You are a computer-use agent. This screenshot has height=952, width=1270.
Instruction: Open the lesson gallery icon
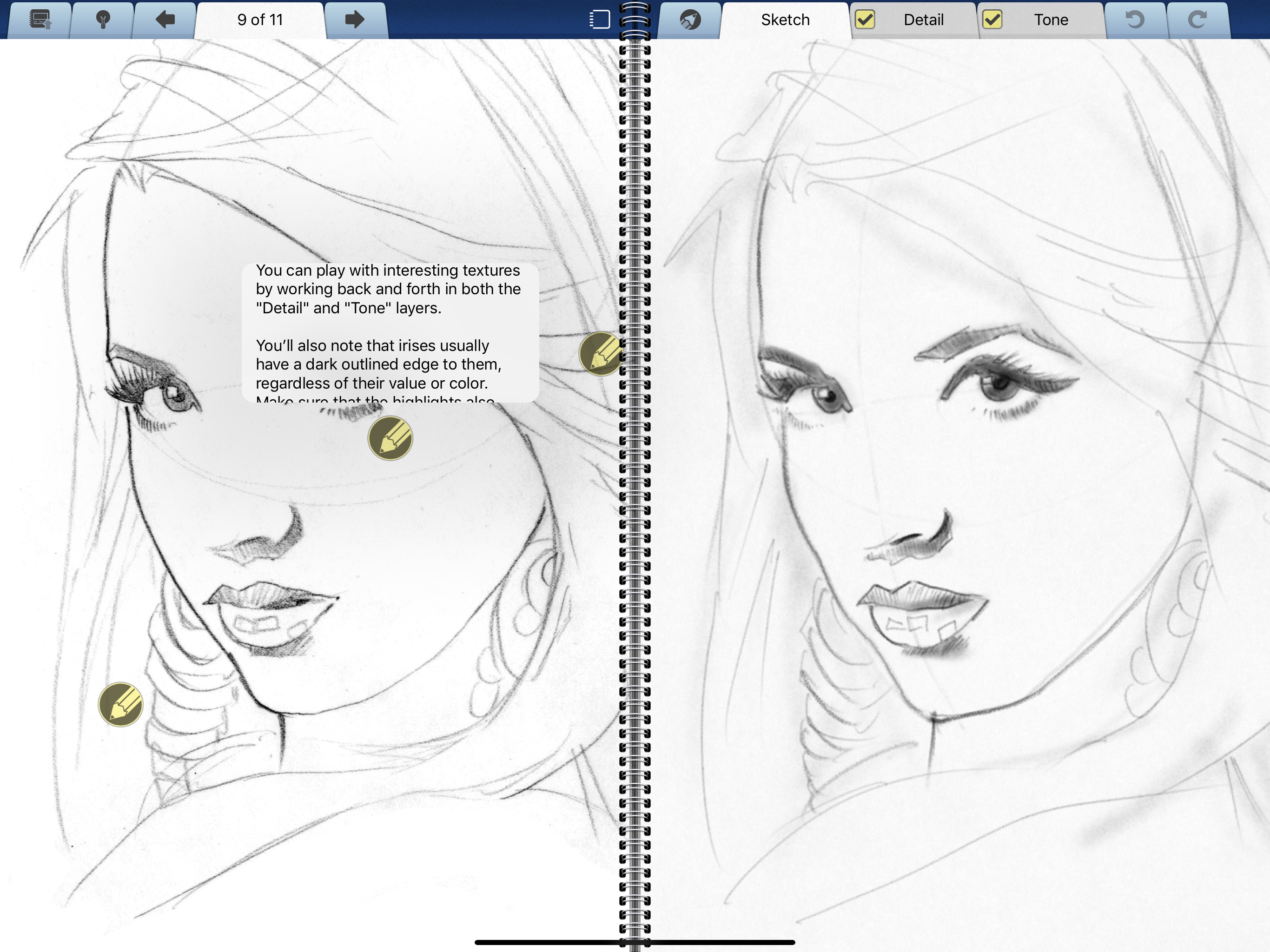(x=40, y=20)
